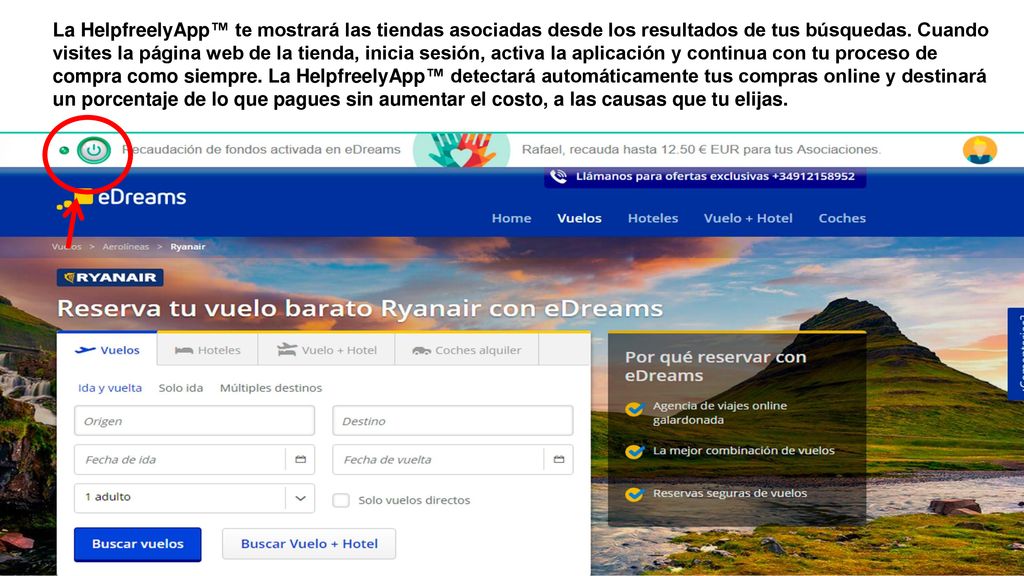1024x576 pixels.
Task: Open Rafael user avatar menu
Action: pyautogui.click(x=980, y=150)
